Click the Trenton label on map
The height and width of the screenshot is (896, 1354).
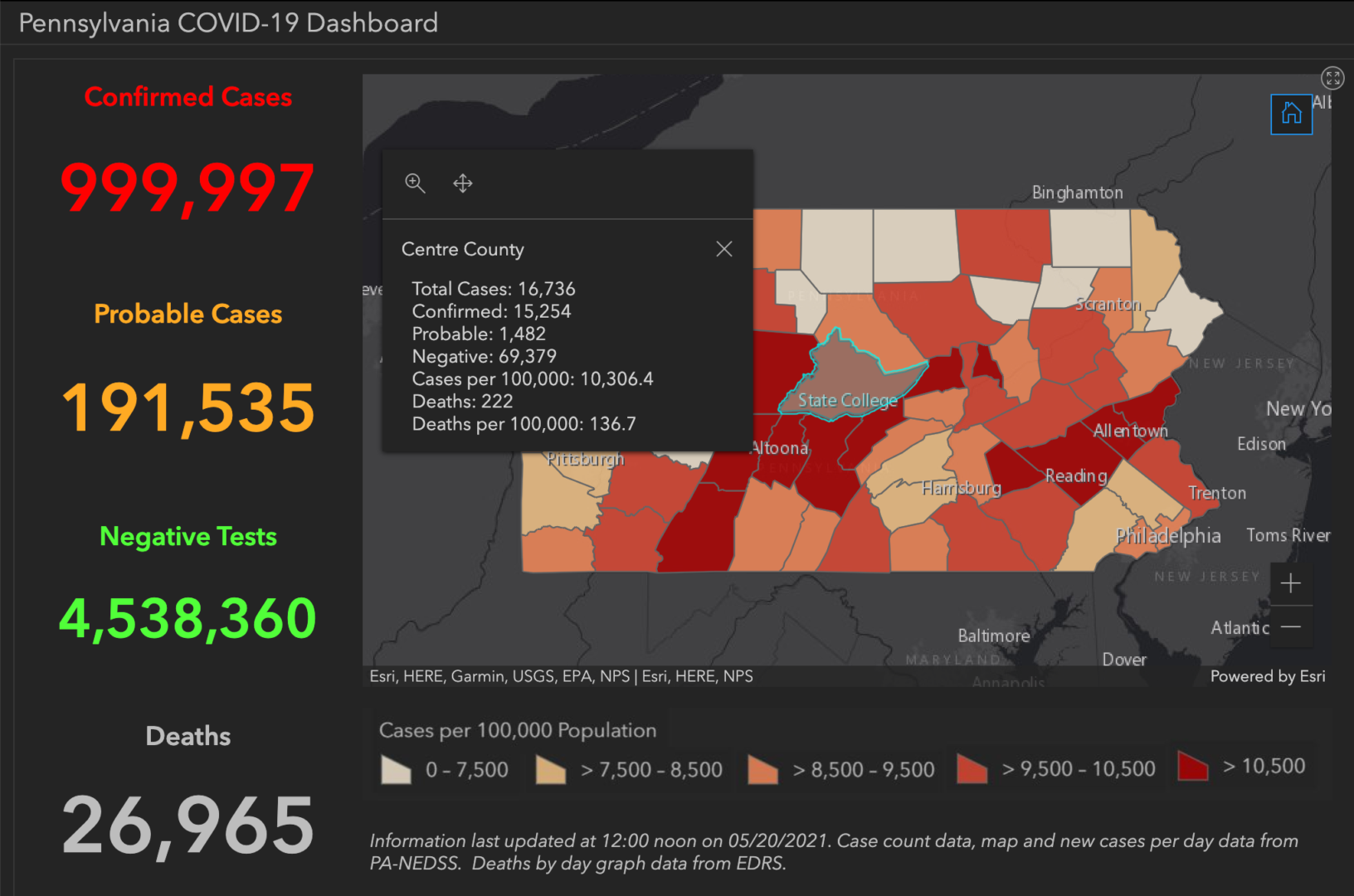pyautogui.click(x=1217, y=493)
